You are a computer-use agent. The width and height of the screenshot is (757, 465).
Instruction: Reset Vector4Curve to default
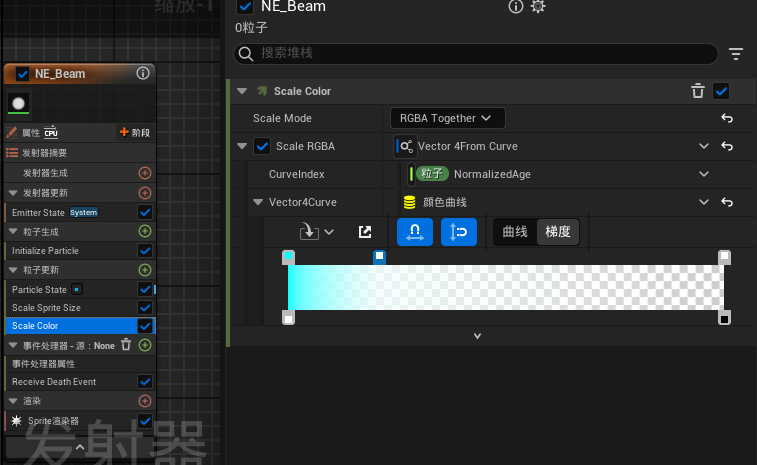coord(727,202)
